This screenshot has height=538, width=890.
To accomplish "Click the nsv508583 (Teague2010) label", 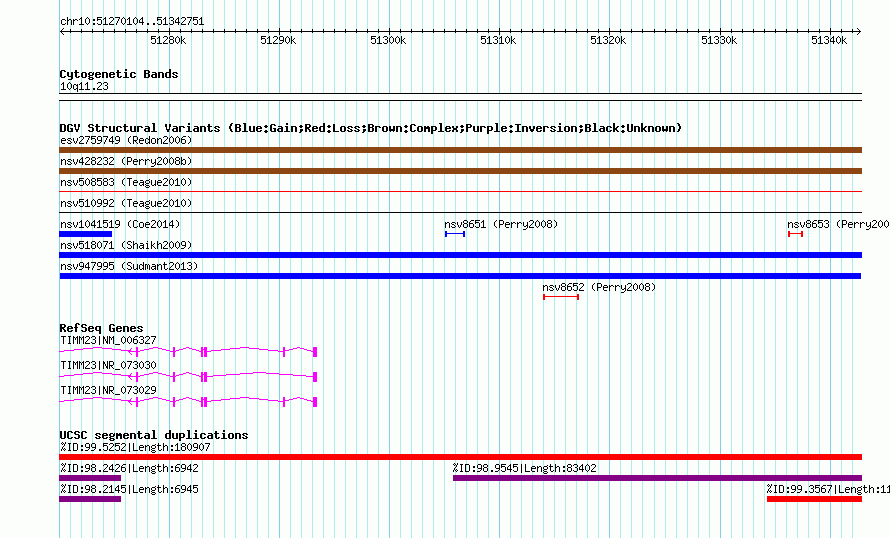I will tap(126, 182).
